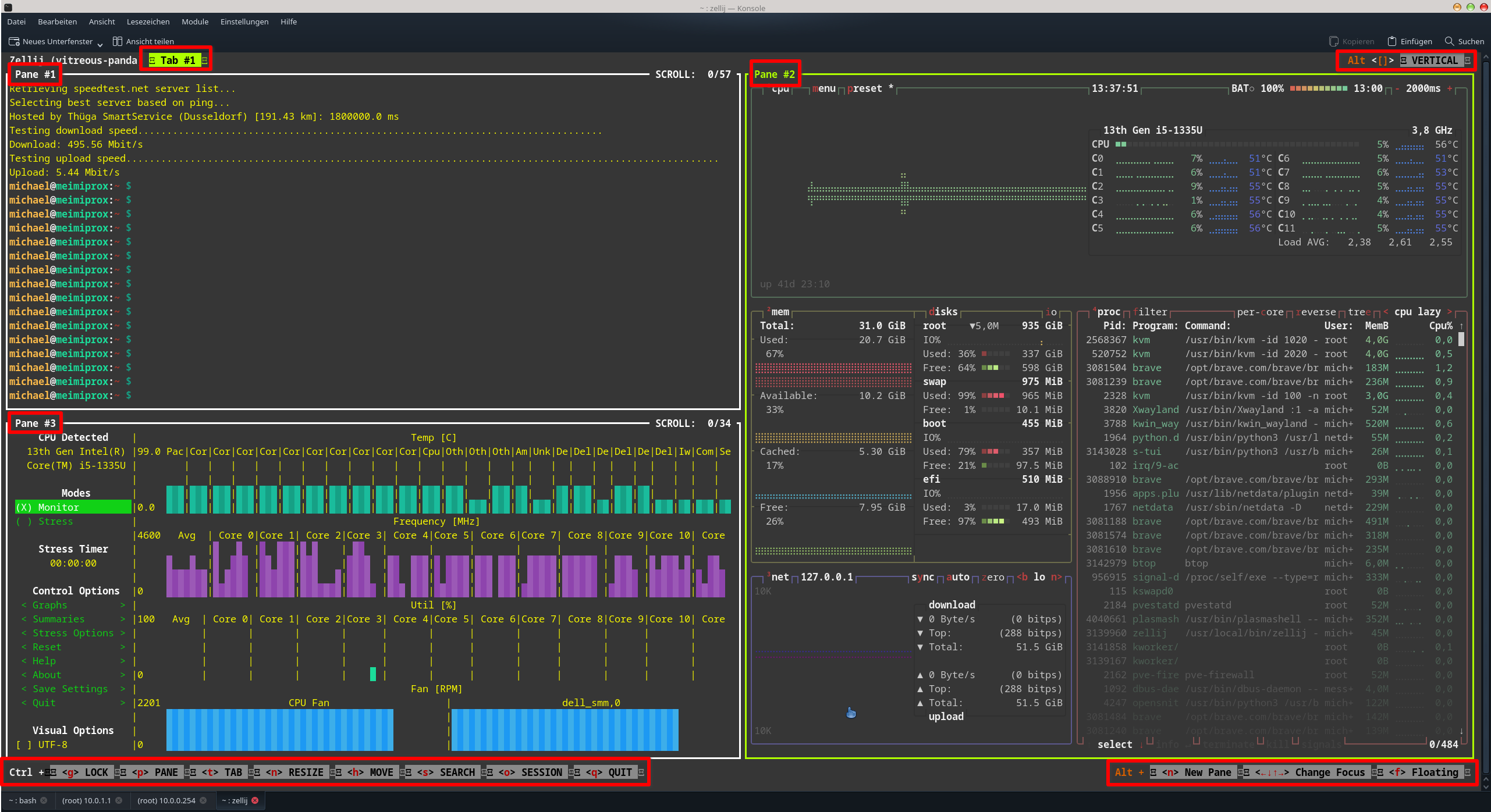Select the s-tui process row in btop
This screenshot has height=812, width=1491.
pyautogui.click(x=1269, y=451)
